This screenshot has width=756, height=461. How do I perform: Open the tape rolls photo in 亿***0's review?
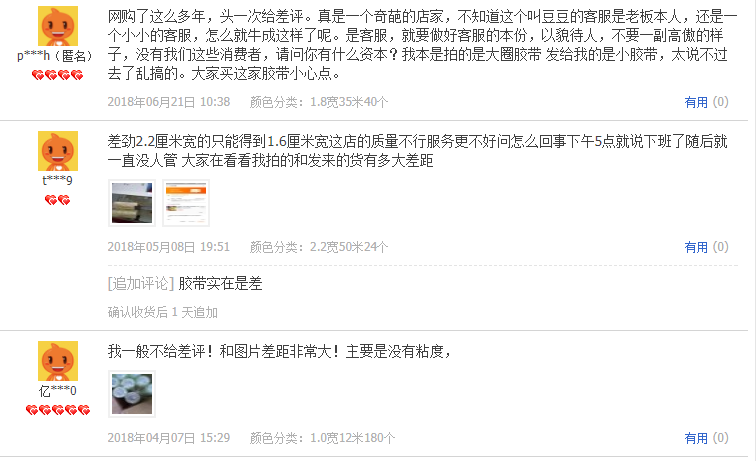tap(132, 394)
